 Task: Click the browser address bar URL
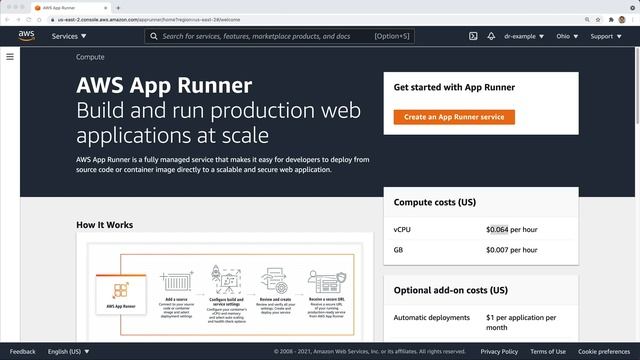(x=149, y=20)
